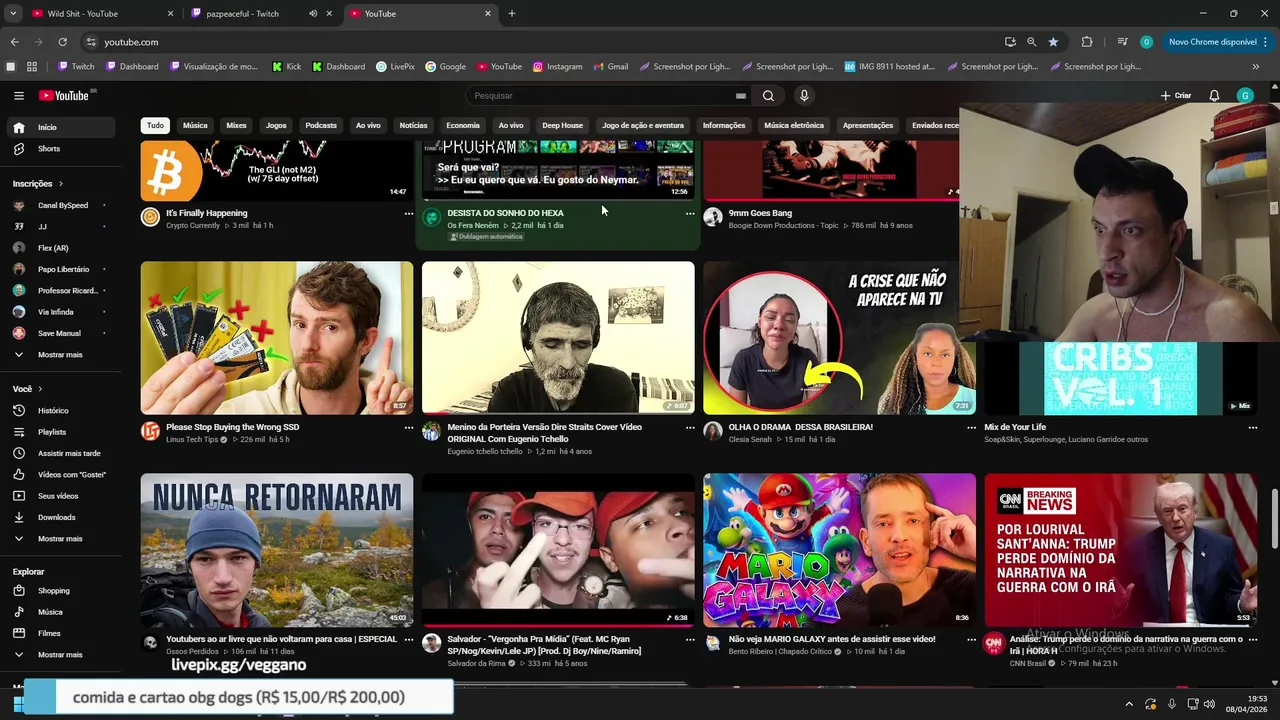
Task: Select the Mixes filter chip
Action: 236,126
